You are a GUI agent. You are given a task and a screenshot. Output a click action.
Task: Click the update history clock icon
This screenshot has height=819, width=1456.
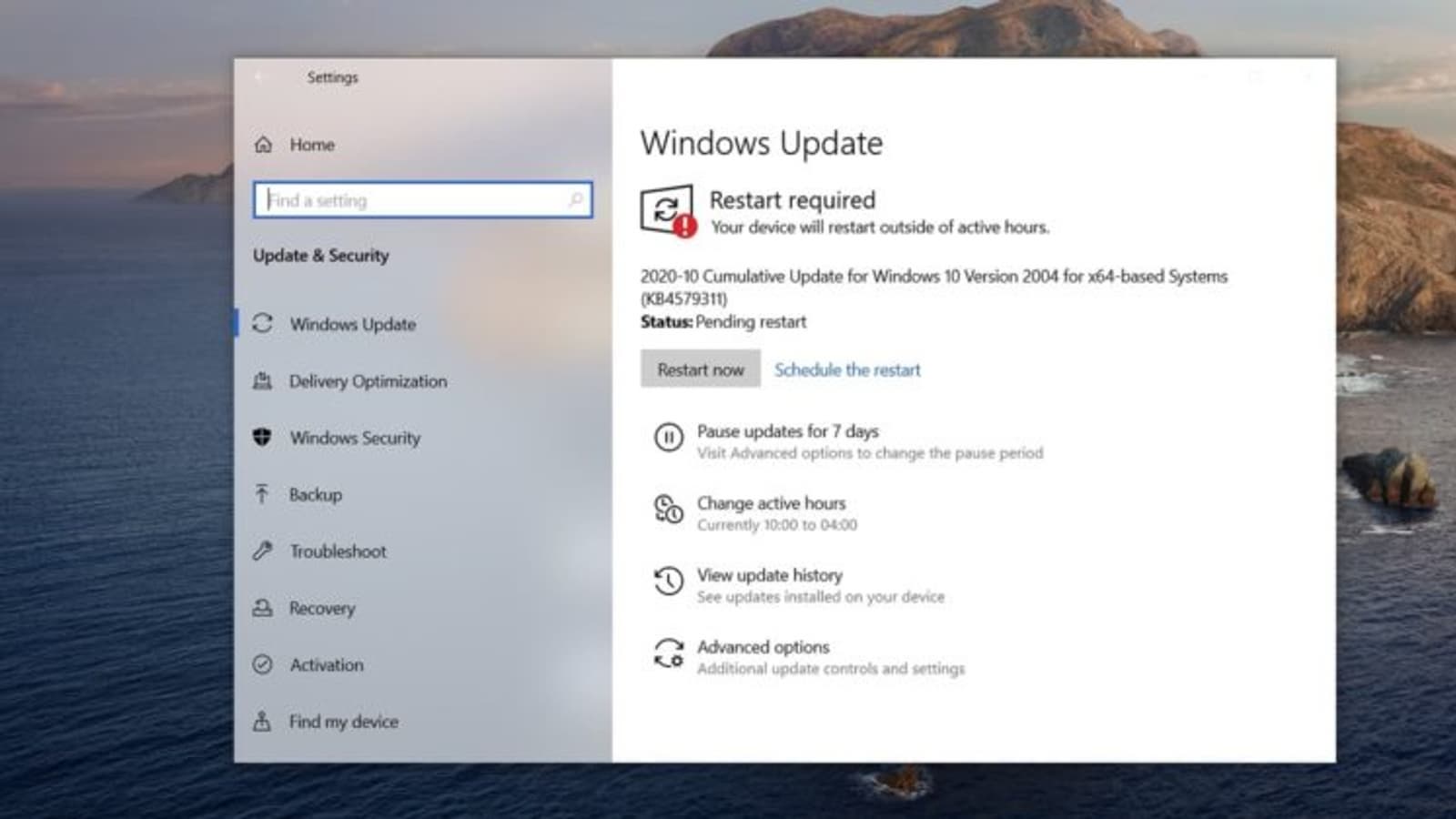pos(669,581)
